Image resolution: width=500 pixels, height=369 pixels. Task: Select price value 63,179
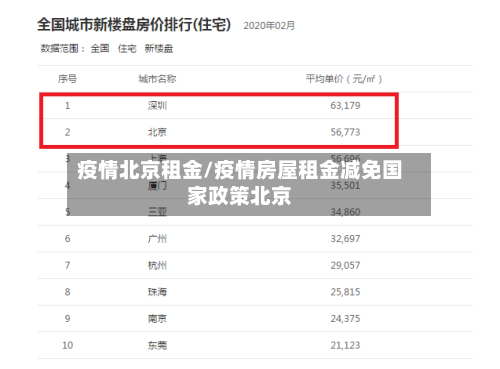[x=345, y=106]
